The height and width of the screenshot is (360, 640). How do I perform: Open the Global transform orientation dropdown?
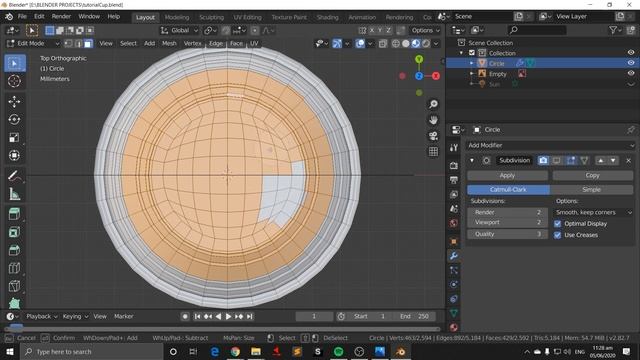point(179,30)
